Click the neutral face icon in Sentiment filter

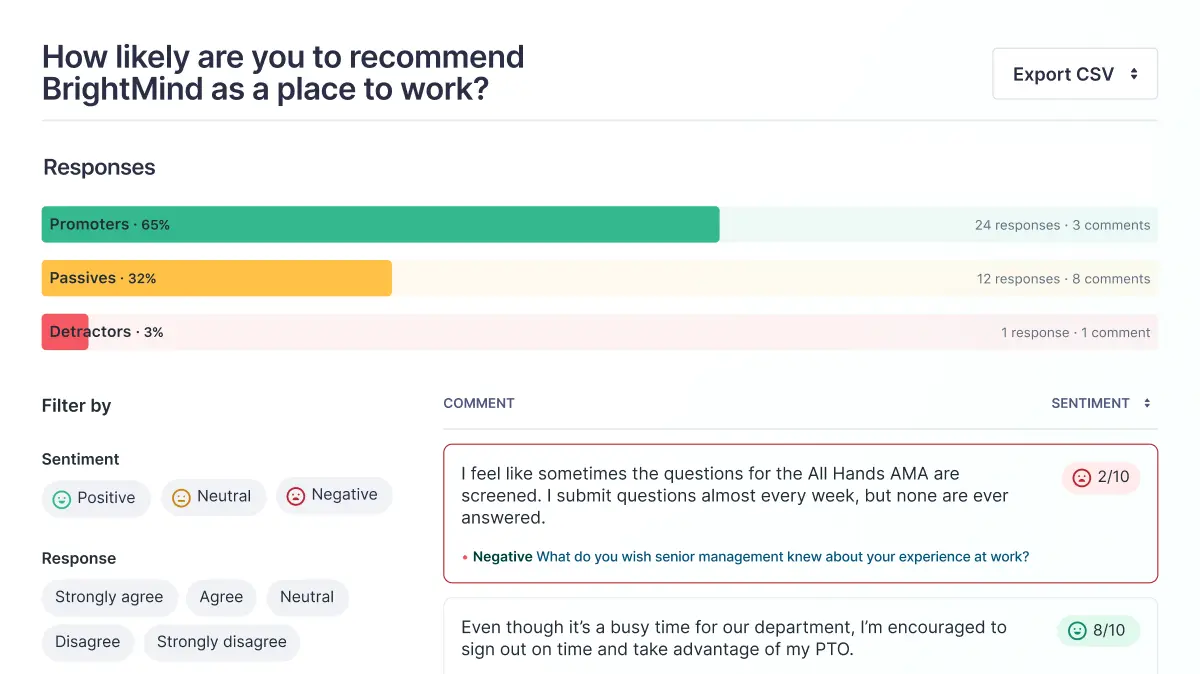pos(181,497)
